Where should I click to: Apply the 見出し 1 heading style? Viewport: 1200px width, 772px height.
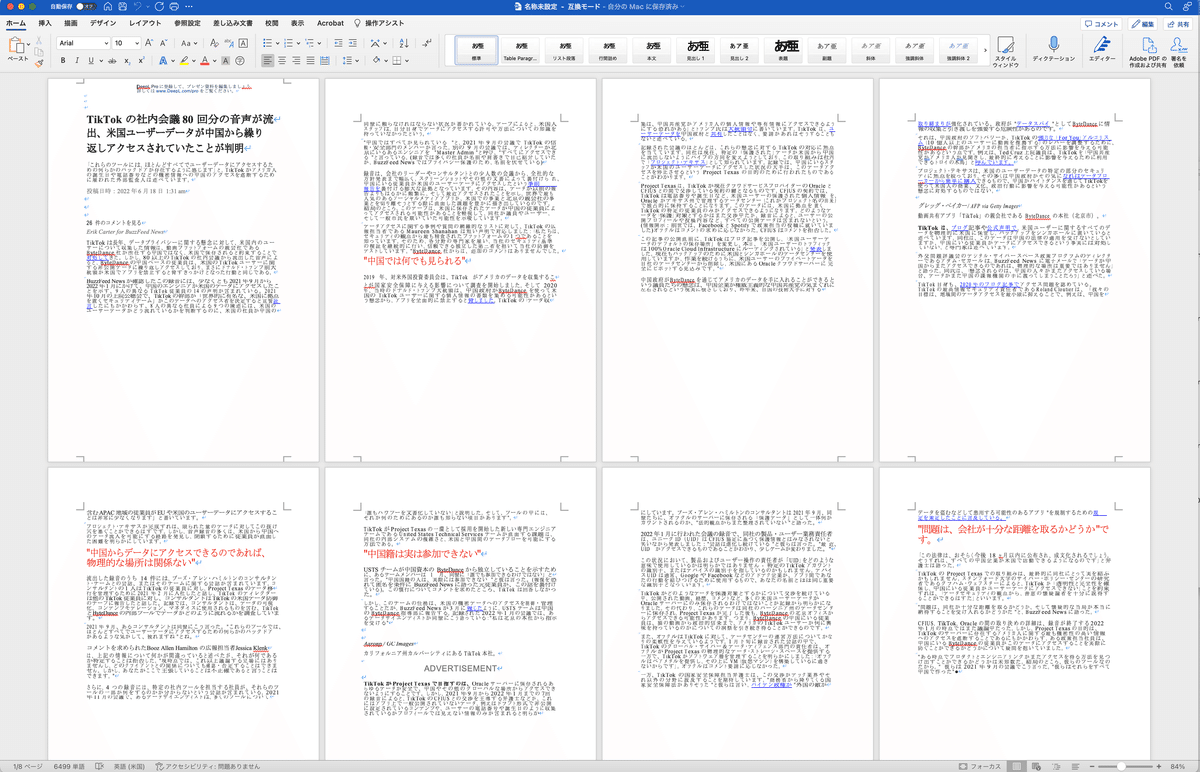tap(696, 51)
